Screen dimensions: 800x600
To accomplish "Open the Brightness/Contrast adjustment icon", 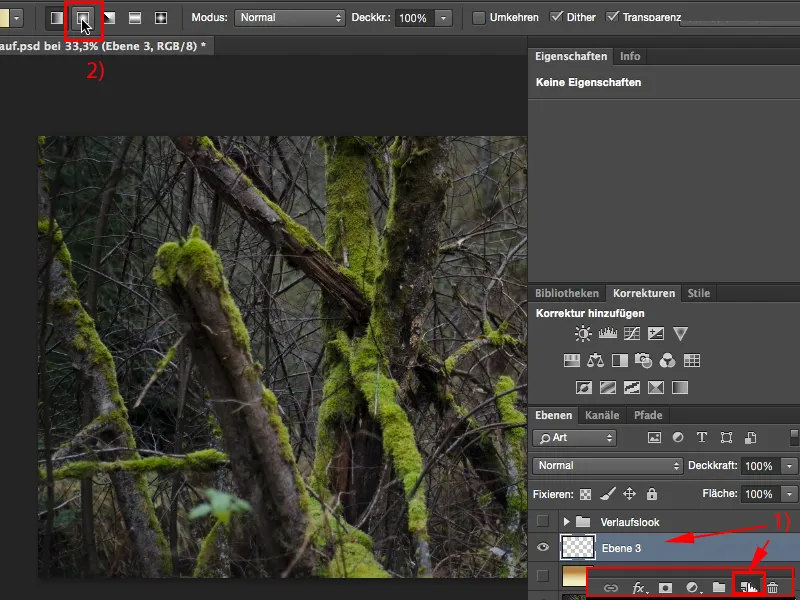I will point(583,333).
